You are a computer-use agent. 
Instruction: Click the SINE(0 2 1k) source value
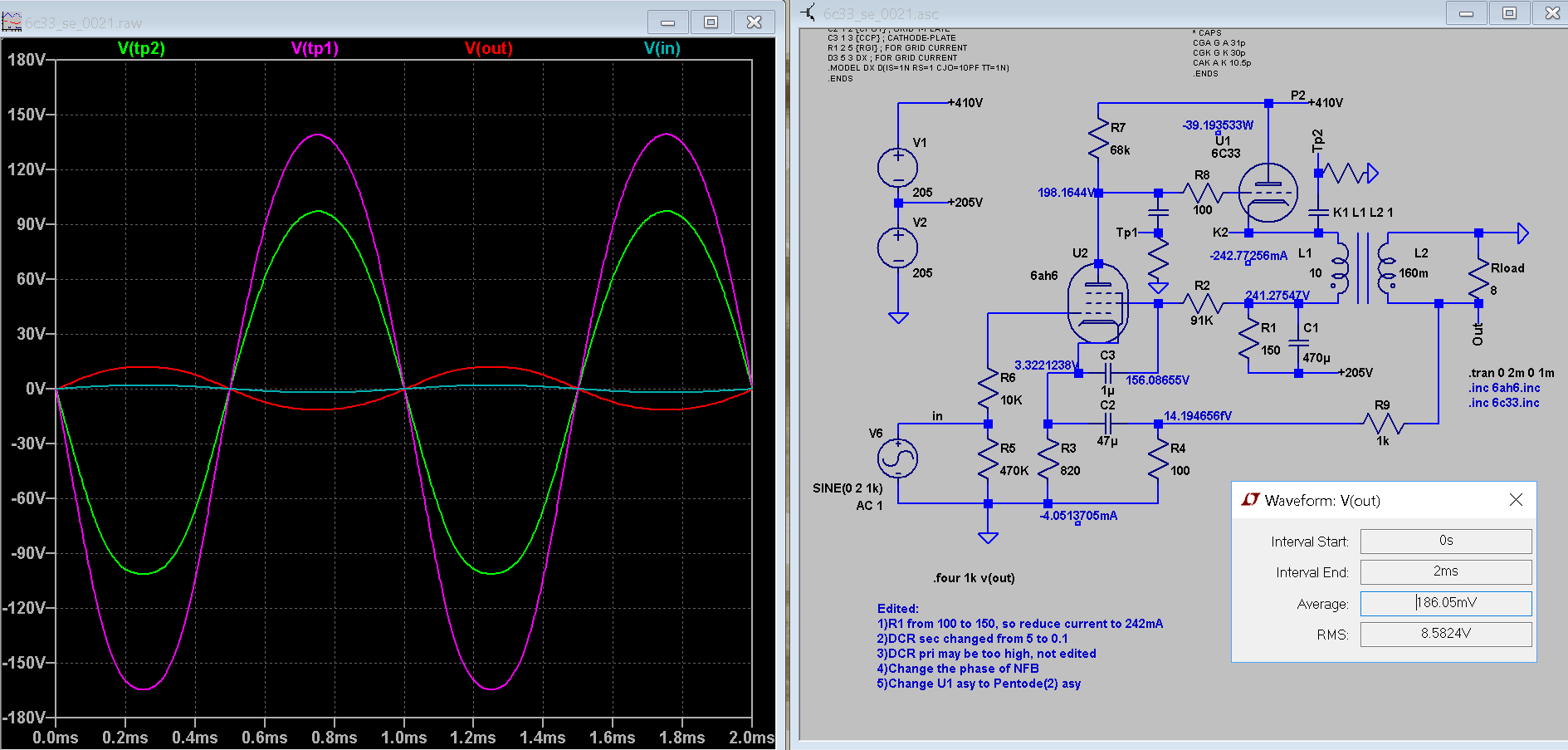(848, 488)
